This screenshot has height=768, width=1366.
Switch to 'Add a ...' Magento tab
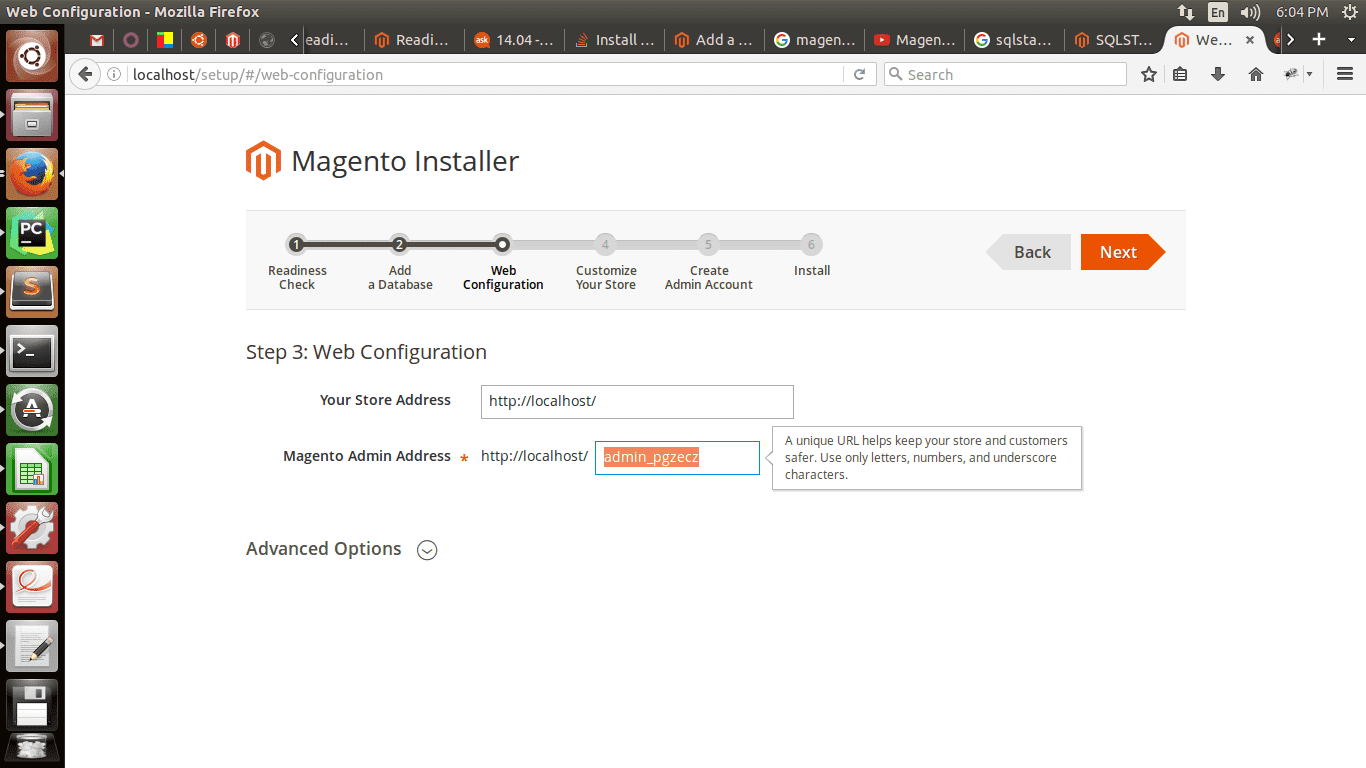(x=715, y=40)
